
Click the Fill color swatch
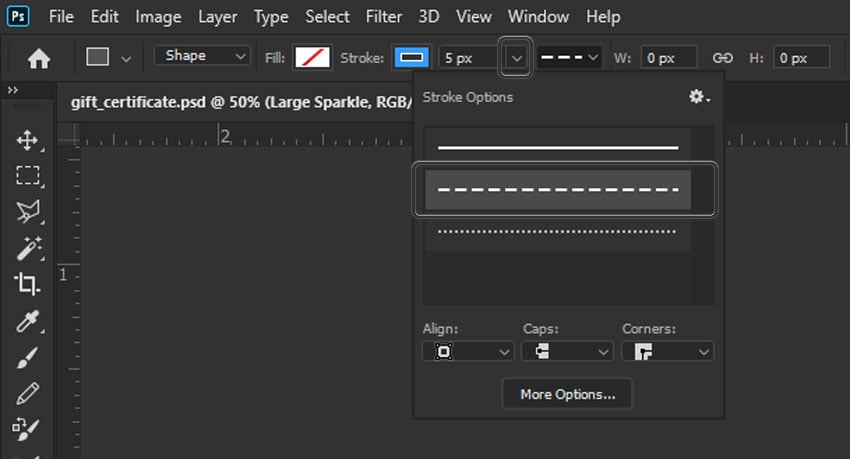click(x=312, y=57)
